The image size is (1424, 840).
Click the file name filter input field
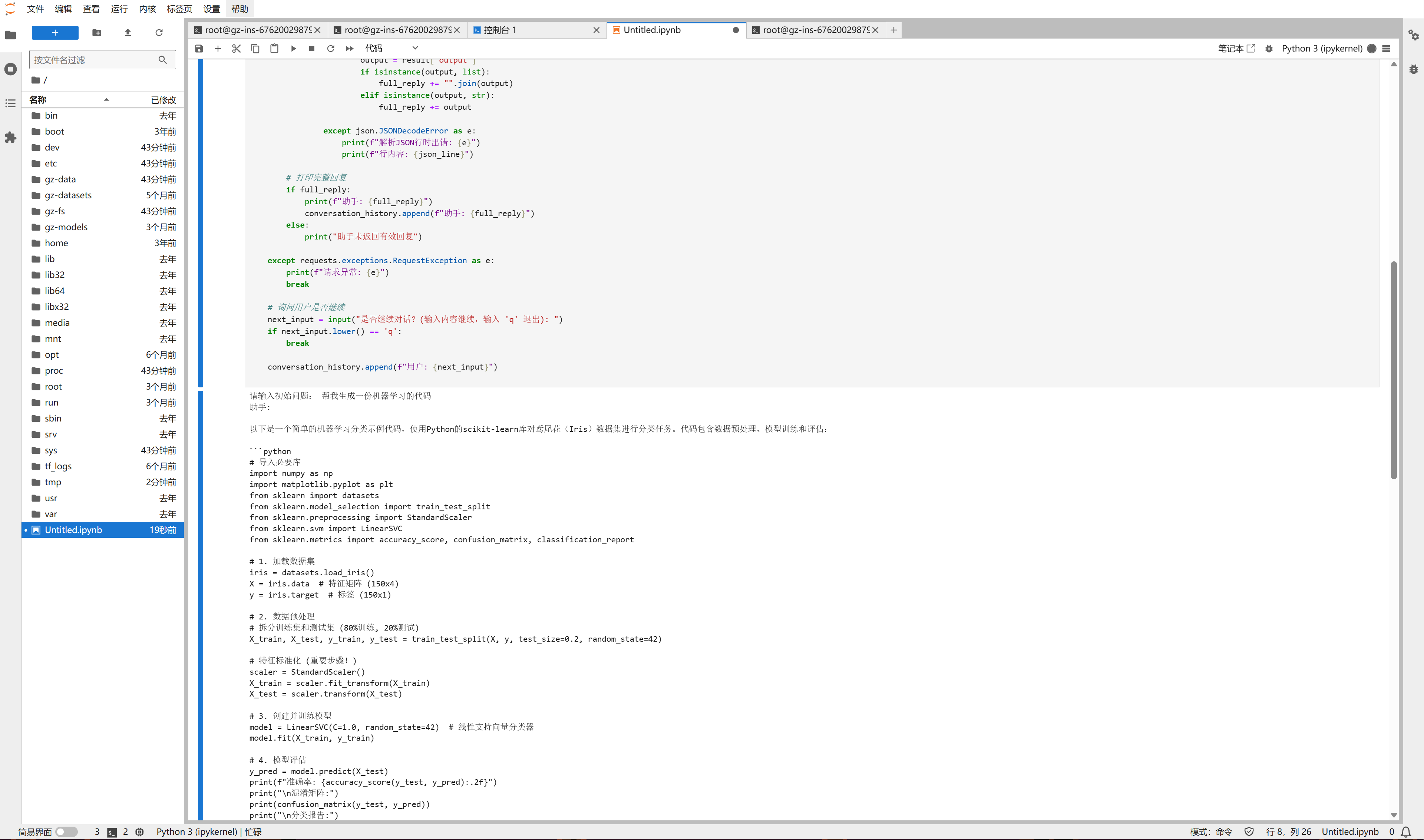[102, 59]
